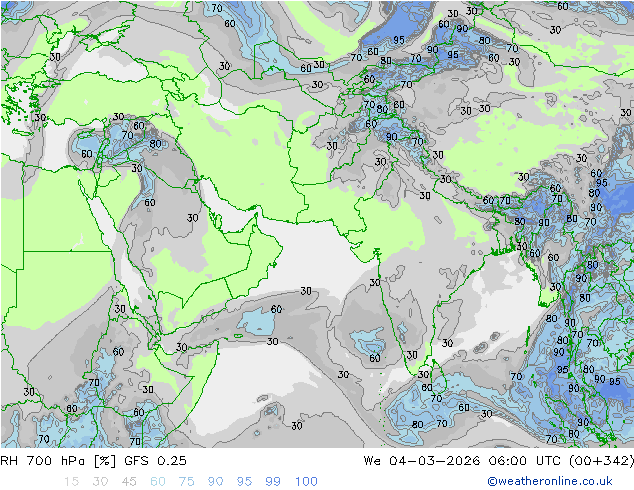The image size is (634, 490).
Task: Click the legend value 75
Action: coord(186,481)
